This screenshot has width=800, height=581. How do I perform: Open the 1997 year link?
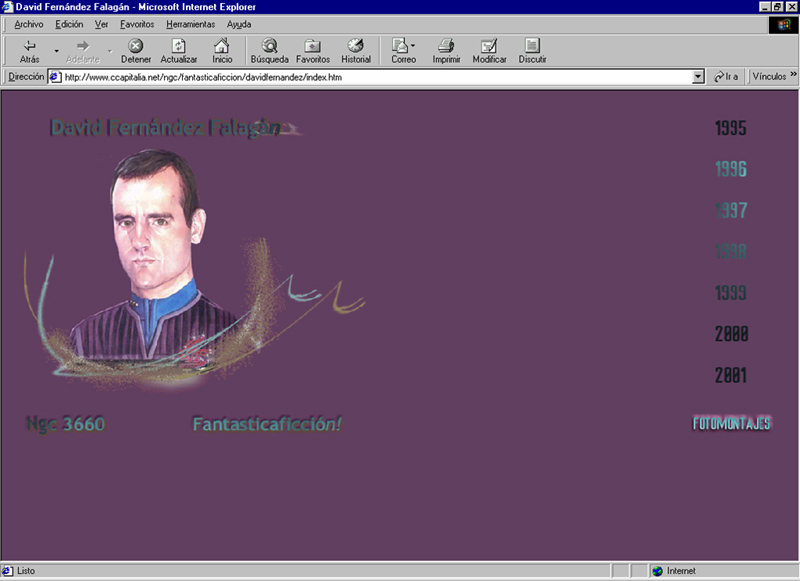click(731, 210)
